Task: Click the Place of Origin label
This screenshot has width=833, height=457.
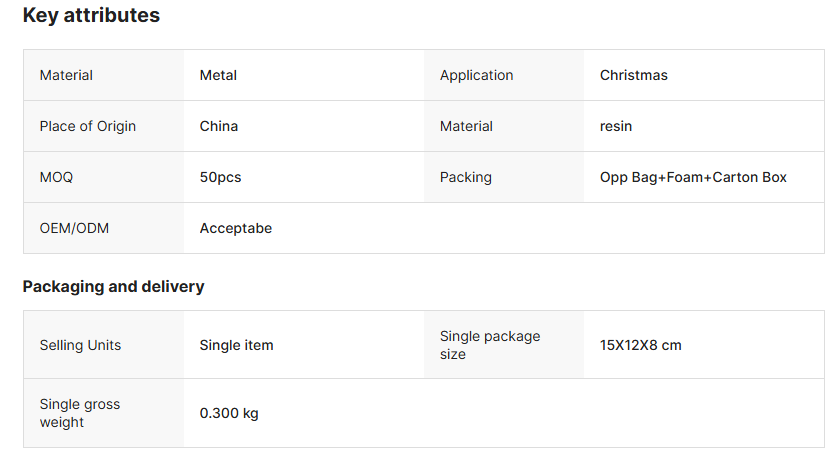Action: pos(88,126)
